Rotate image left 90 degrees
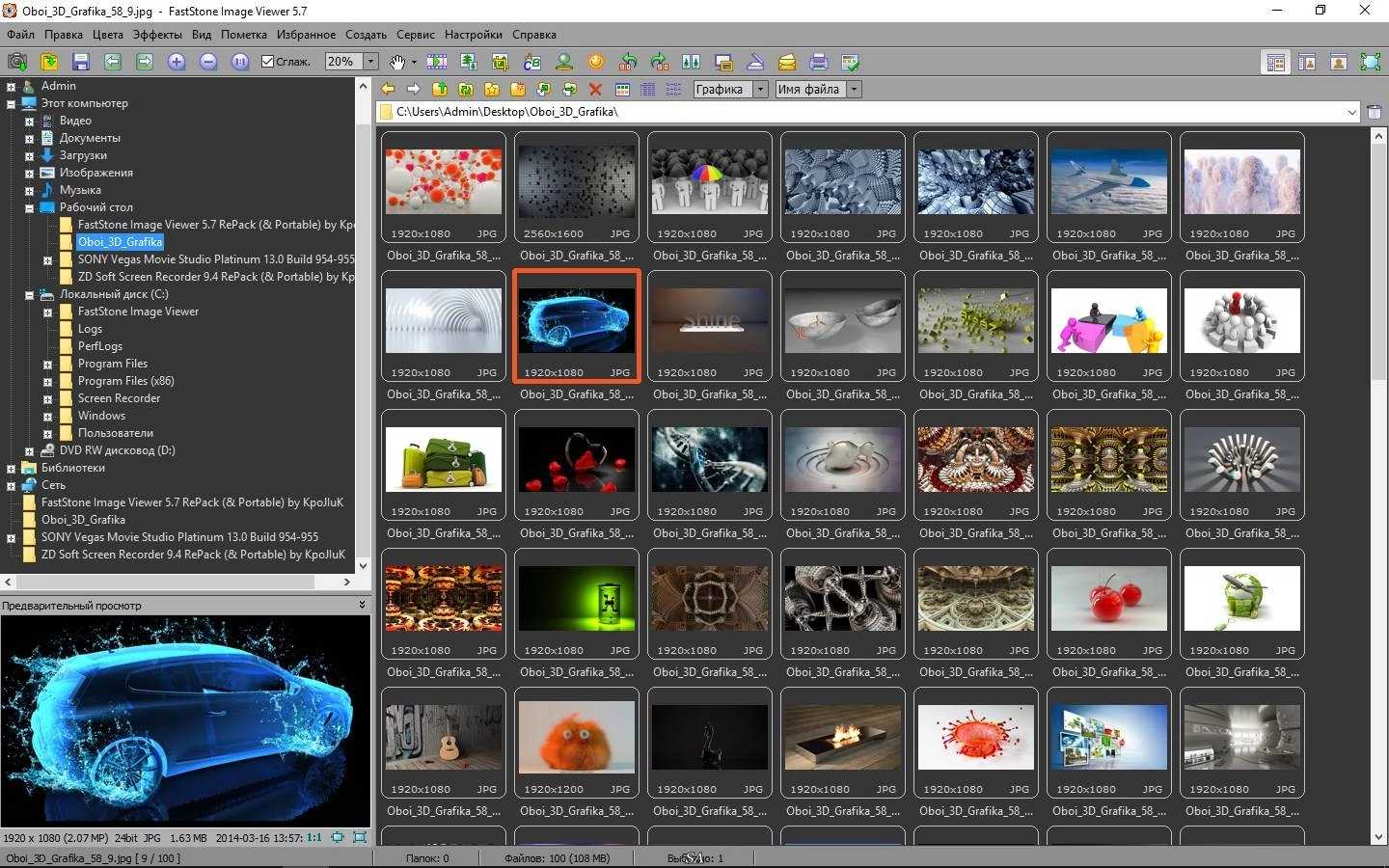 coord(628,62)
